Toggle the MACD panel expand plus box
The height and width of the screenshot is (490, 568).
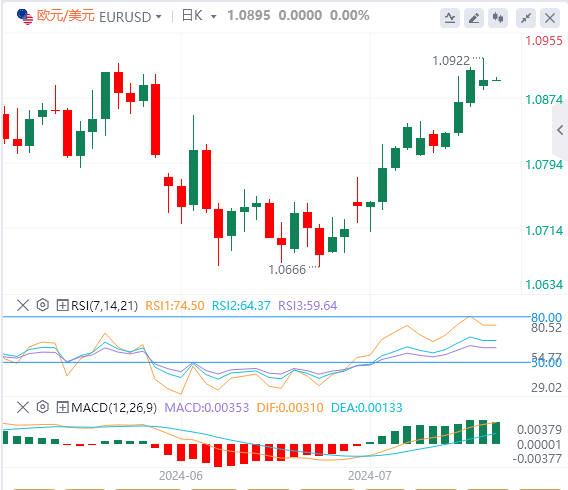(62, 407)
